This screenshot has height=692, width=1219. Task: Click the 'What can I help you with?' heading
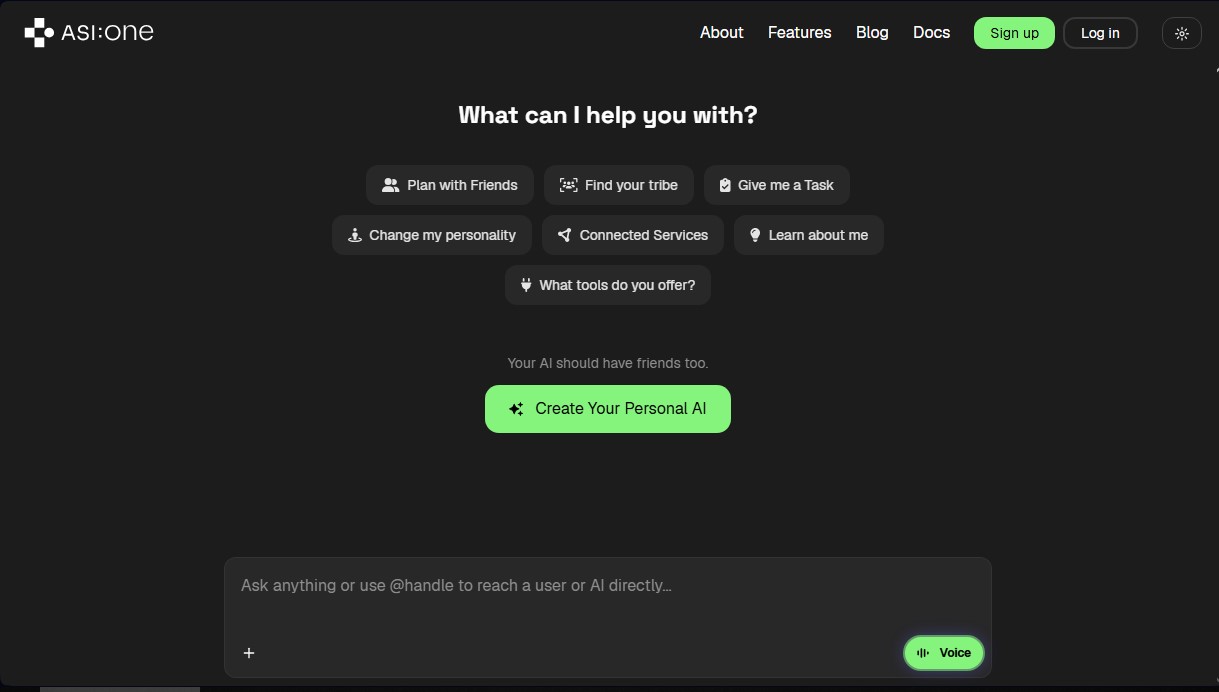(608, 115)
